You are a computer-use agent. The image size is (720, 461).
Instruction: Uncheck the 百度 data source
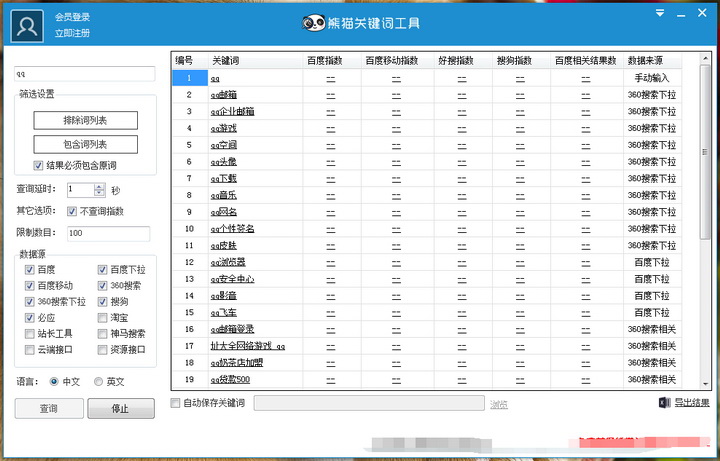pos(30,270)
